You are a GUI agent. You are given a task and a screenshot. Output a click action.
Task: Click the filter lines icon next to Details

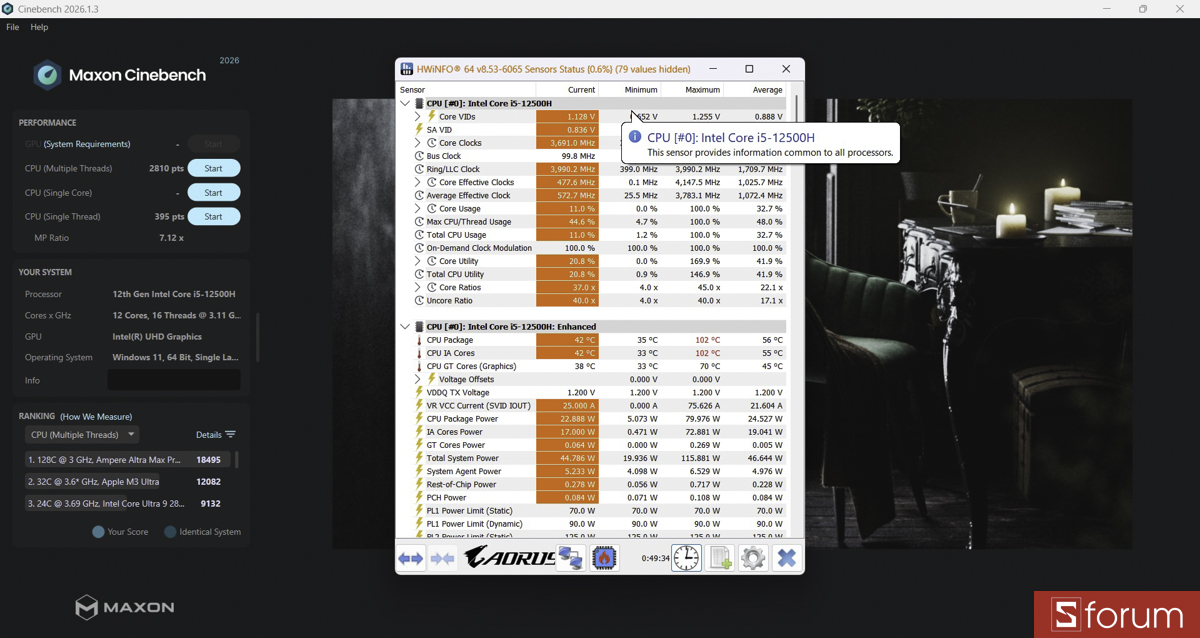(230, 435)
